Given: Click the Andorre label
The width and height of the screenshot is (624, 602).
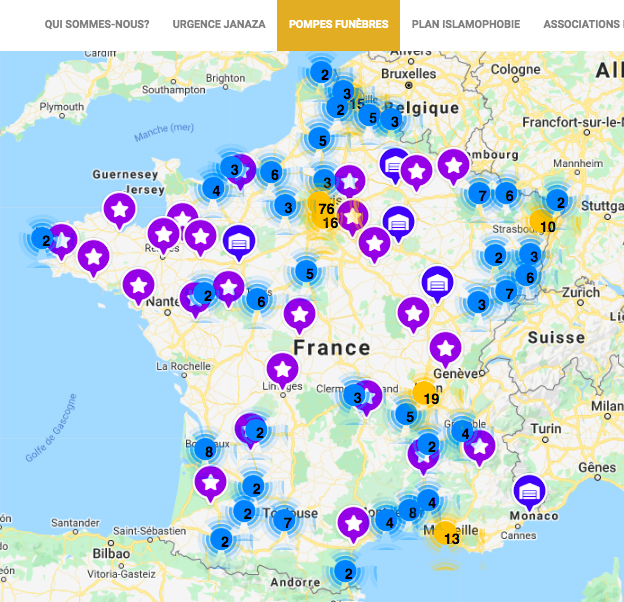Looking at the screenshot, I should [295, 583].
